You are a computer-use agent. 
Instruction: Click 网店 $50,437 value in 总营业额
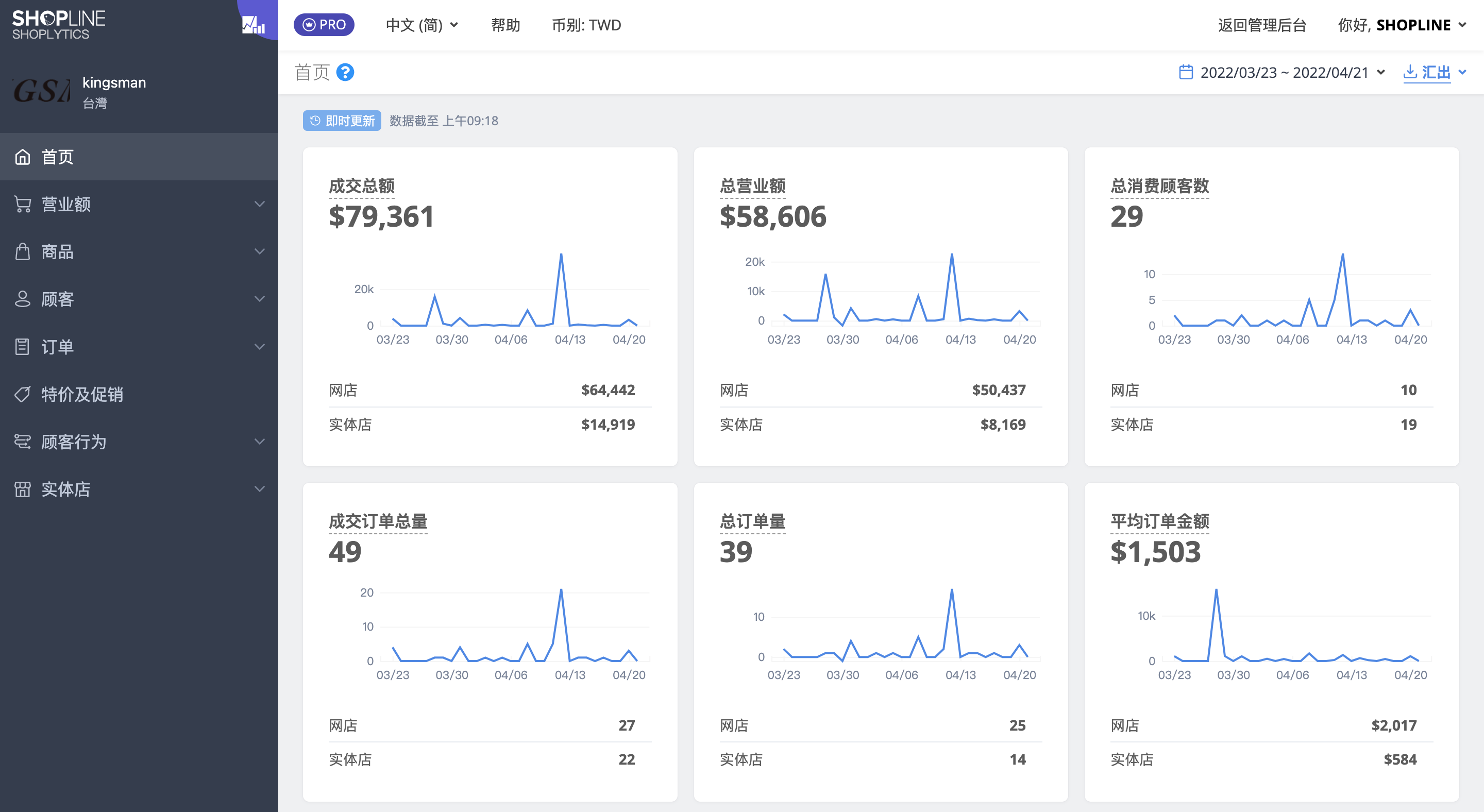(x=999, y=390)
